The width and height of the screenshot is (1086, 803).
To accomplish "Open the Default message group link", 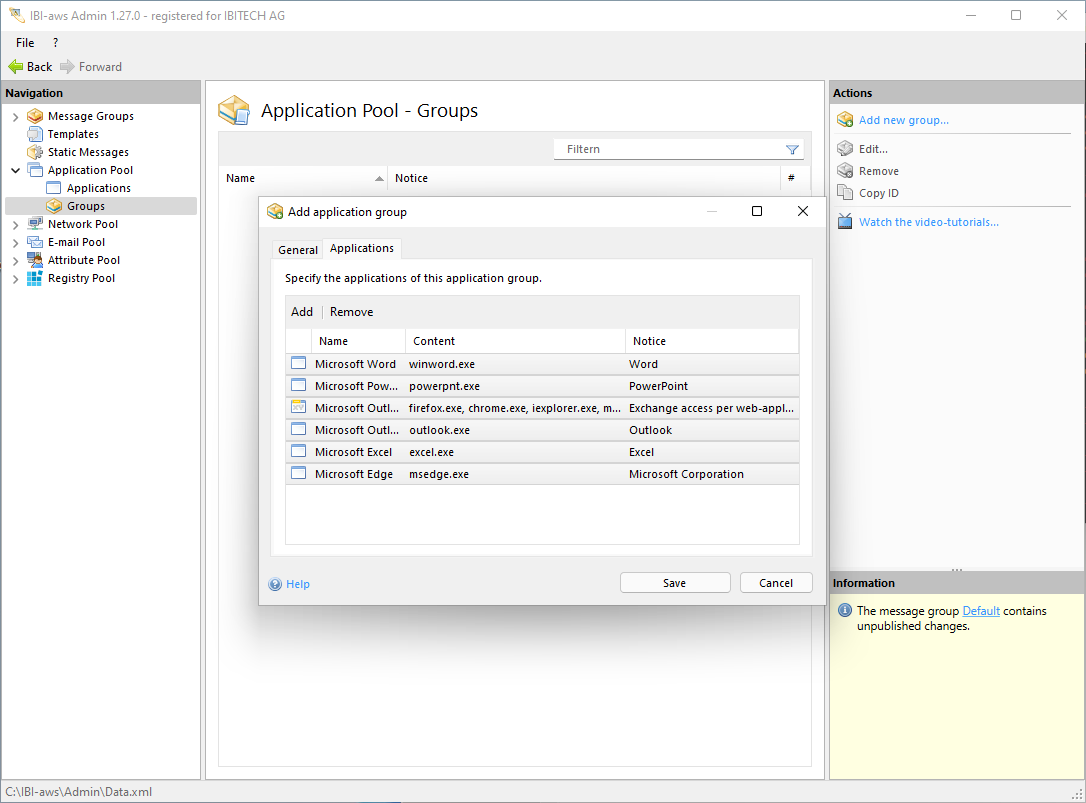I will [x=980, y=611].
